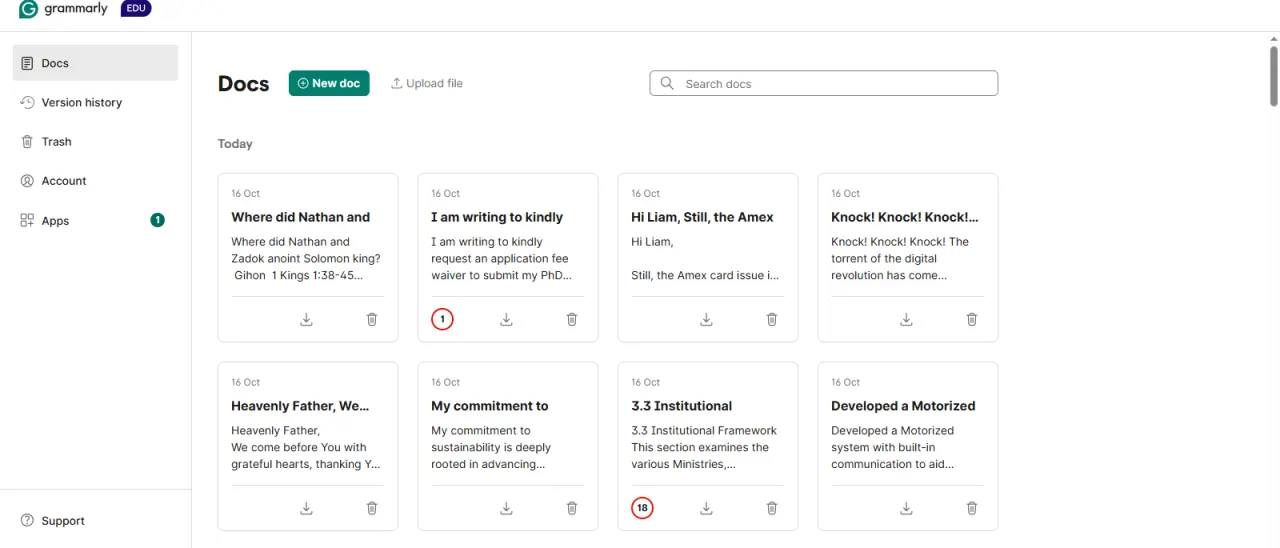Click preview text 'This section examines the'
Viewport: 1280px width, 548px height.
click(x=700, y=447)
